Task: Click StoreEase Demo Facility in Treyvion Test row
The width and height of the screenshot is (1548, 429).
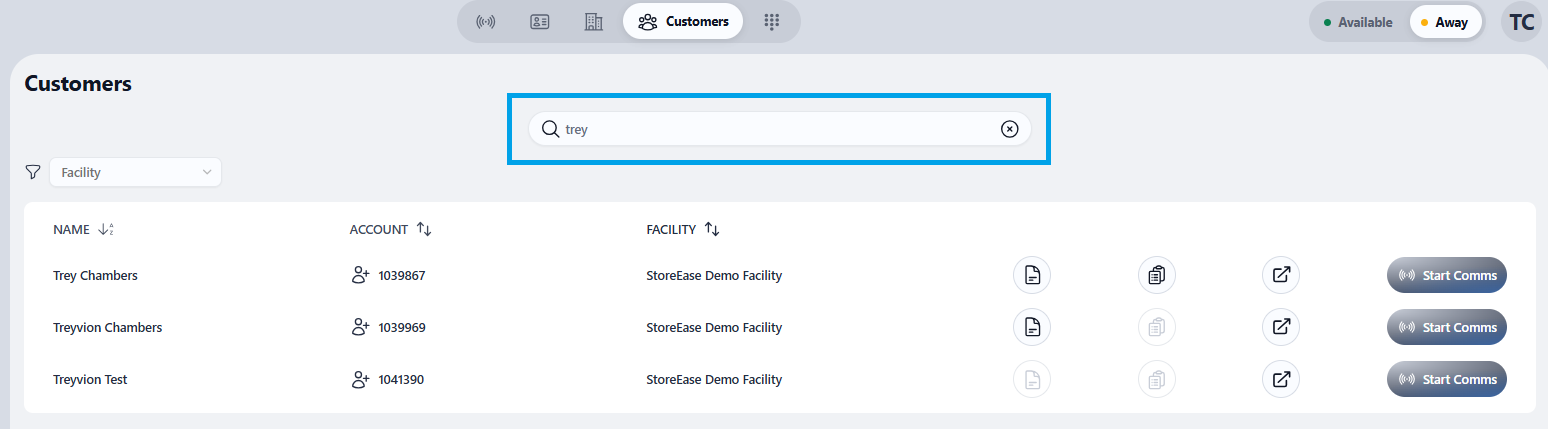Action: 714,380
